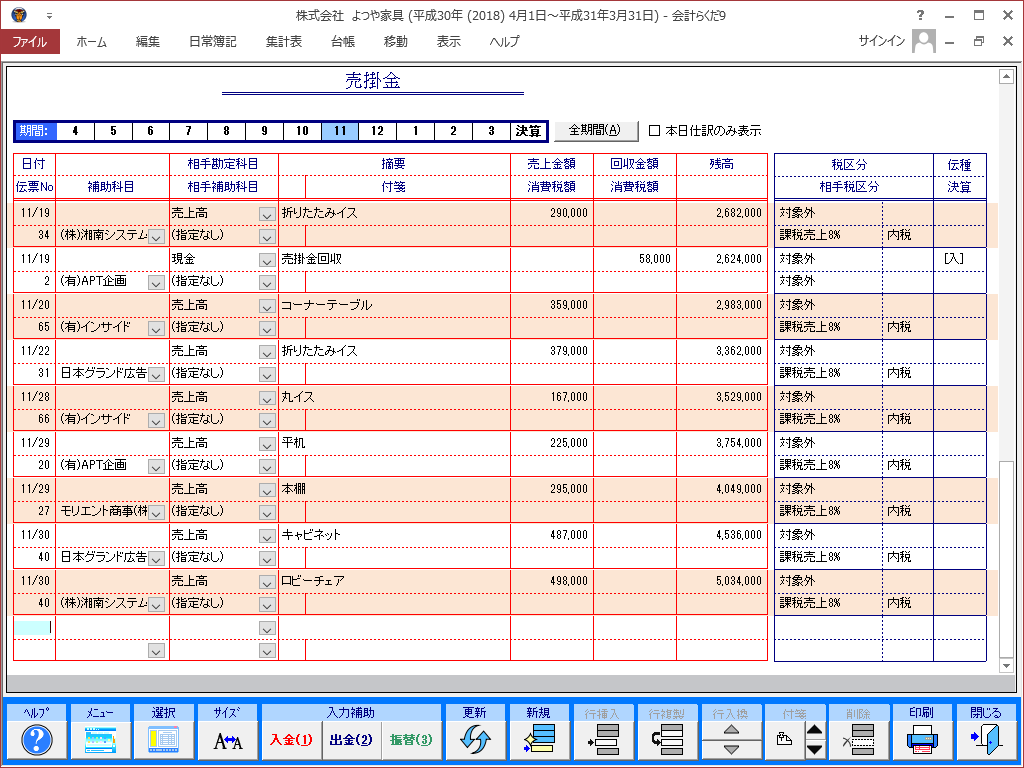Click the 売掛金回収 summary cell
Image resolution: width=1024 pixels, height=768 pixels.
(x=394, y=259)
